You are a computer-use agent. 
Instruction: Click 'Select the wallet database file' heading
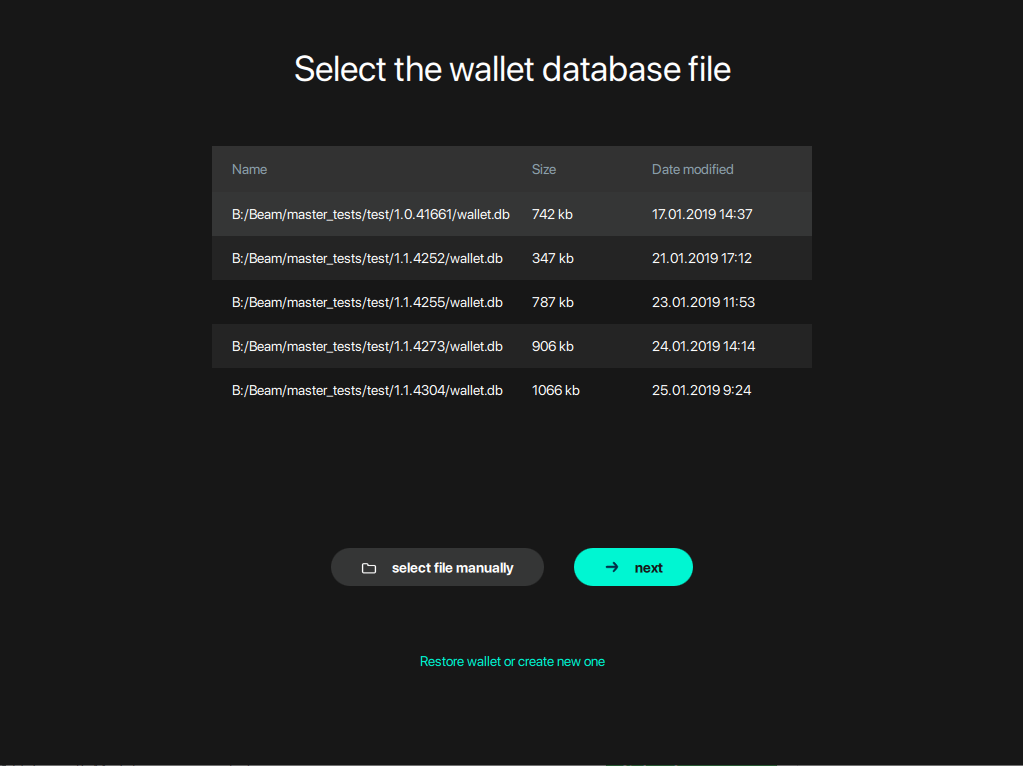[512, 69]
